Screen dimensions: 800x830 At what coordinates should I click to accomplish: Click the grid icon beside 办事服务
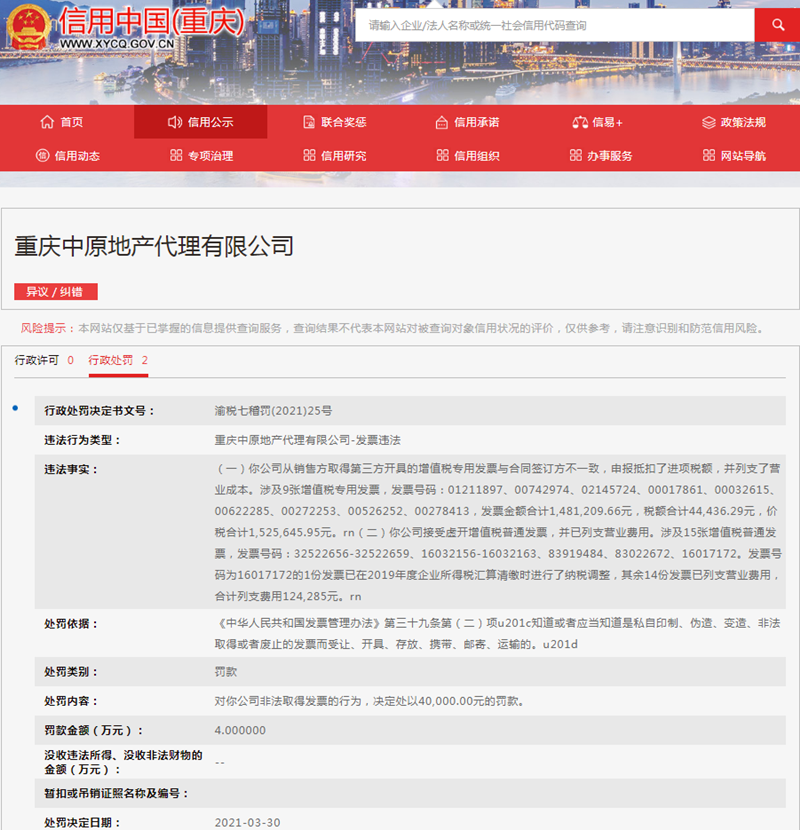coord(576,155)
